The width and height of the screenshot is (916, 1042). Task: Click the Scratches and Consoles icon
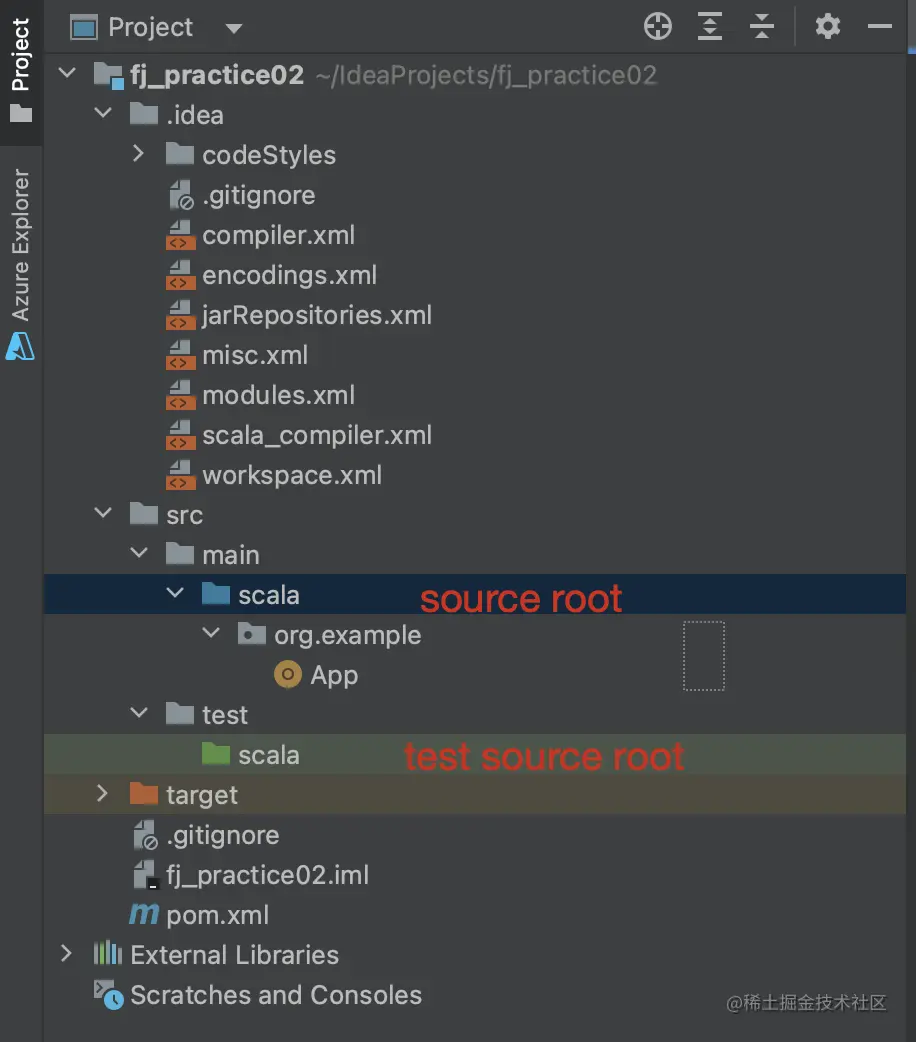[106, 994]
